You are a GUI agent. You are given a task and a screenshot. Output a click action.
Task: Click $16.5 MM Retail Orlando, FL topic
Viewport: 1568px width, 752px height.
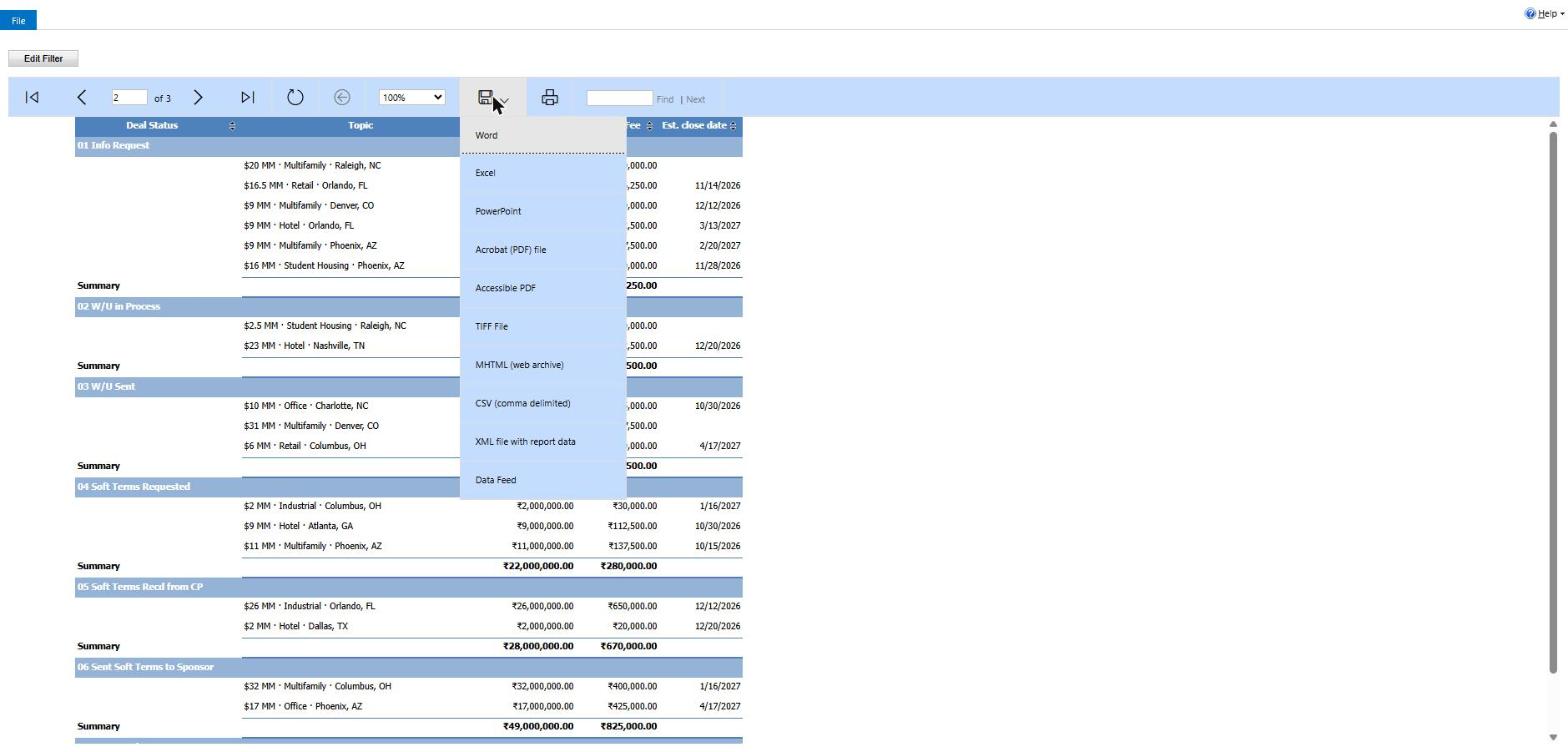(305, 186)
